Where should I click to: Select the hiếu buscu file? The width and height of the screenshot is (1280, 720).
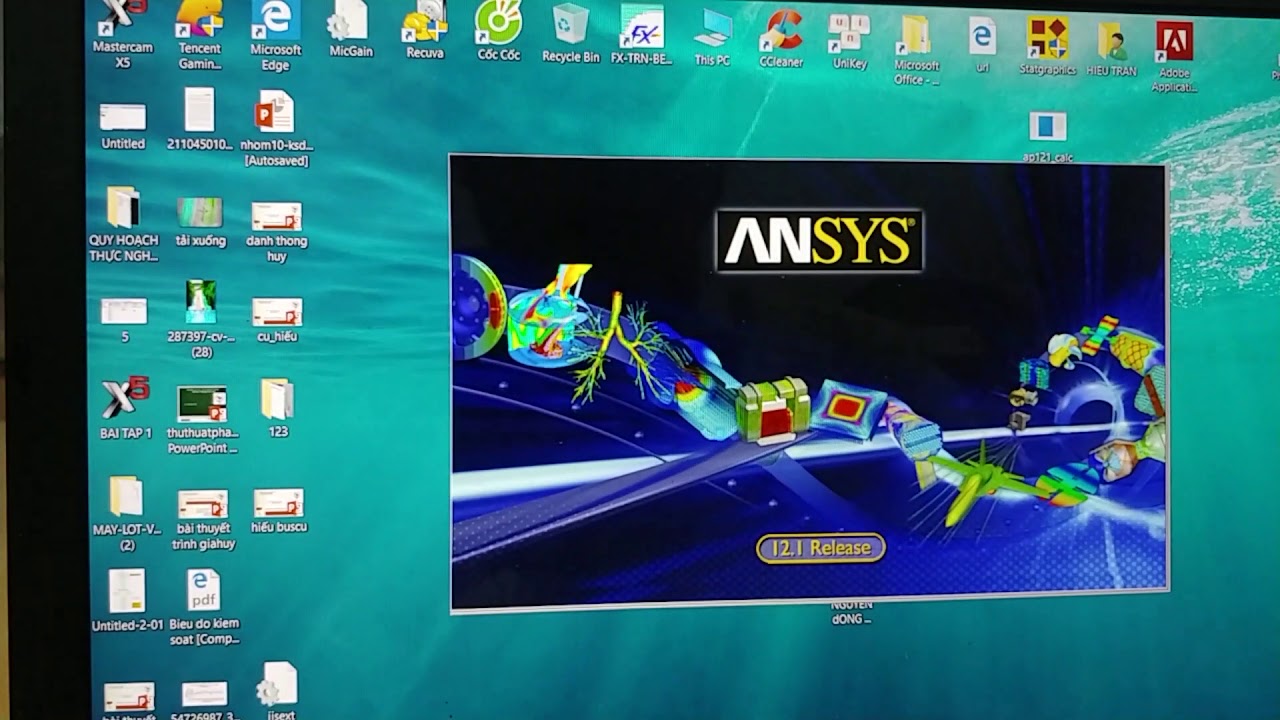(279, 511)
